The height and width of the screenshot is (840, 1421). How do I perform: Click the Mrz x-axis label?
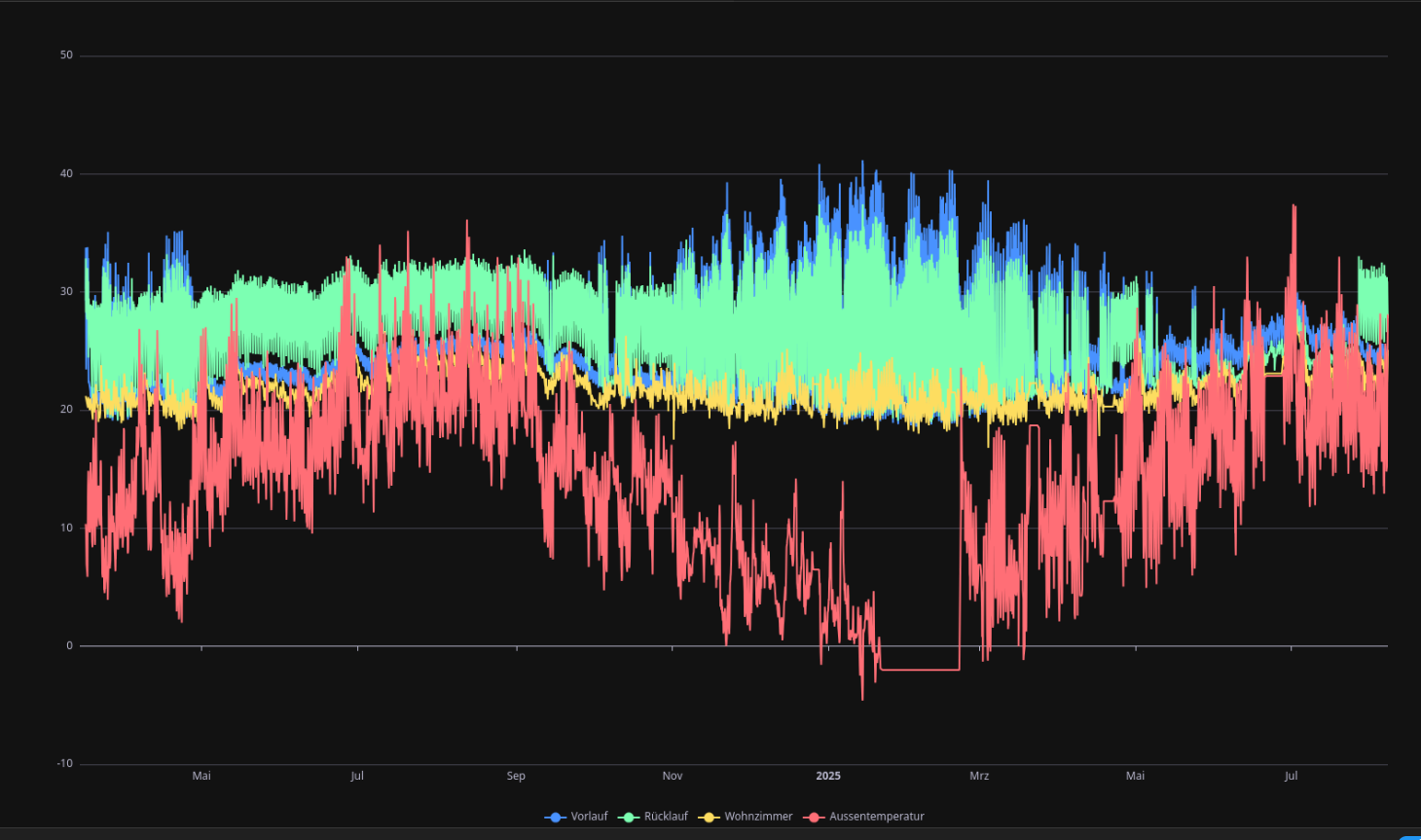(979, 776)
